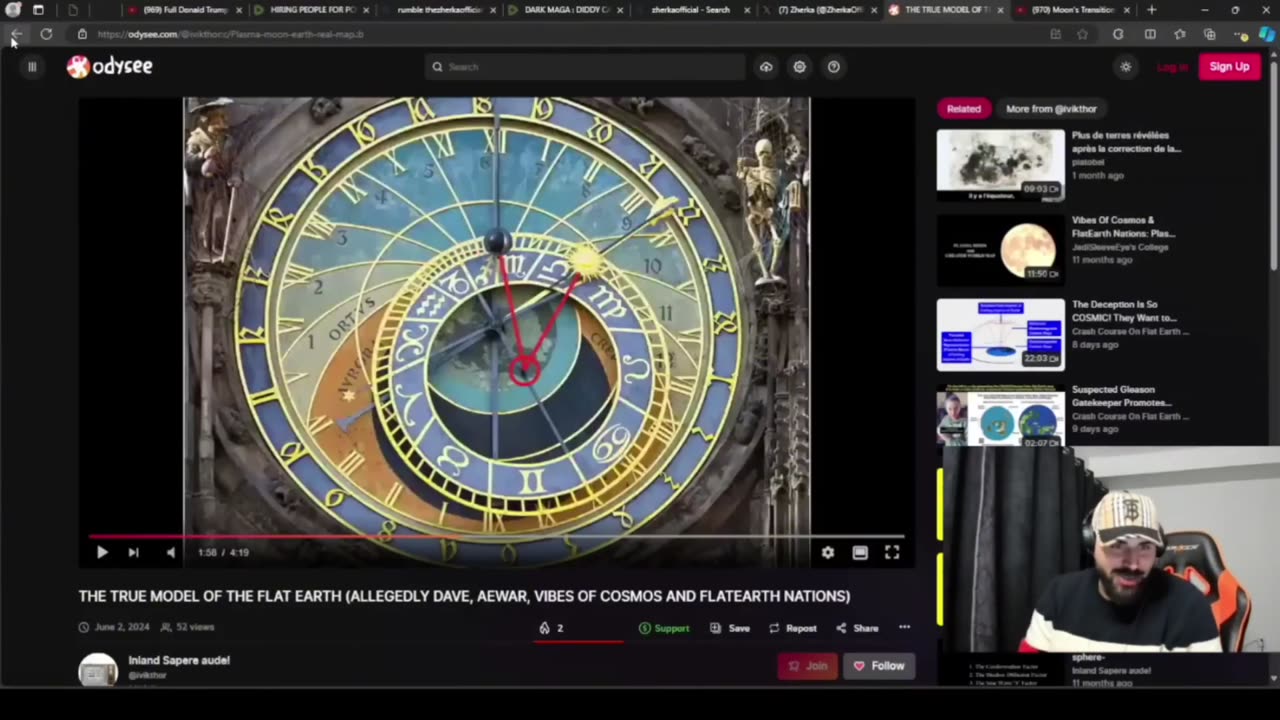Play the video with the play button

coord(102,552)
